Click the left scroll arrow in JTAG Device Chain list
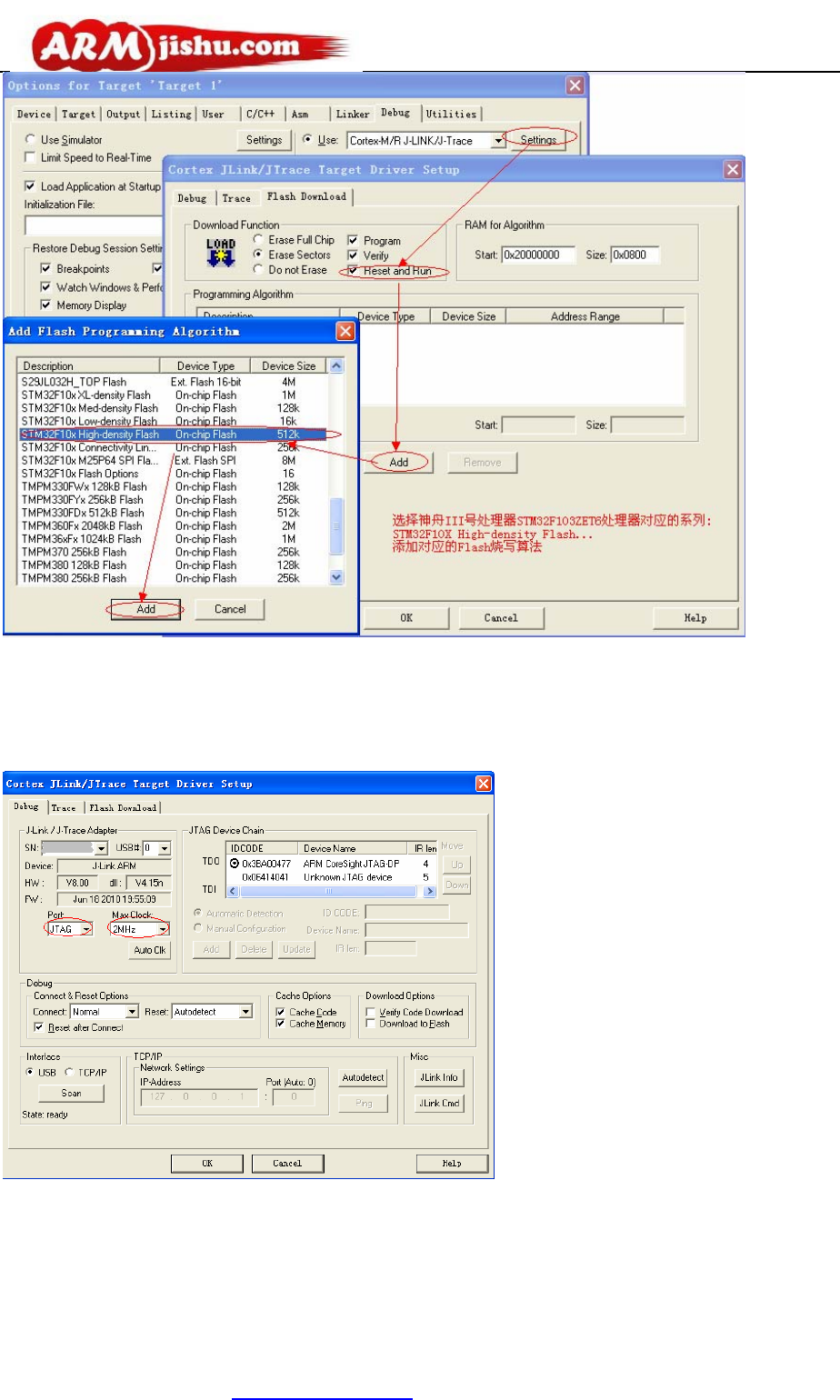This screenshot has height=1400, width=840. (x=232, y=892)
